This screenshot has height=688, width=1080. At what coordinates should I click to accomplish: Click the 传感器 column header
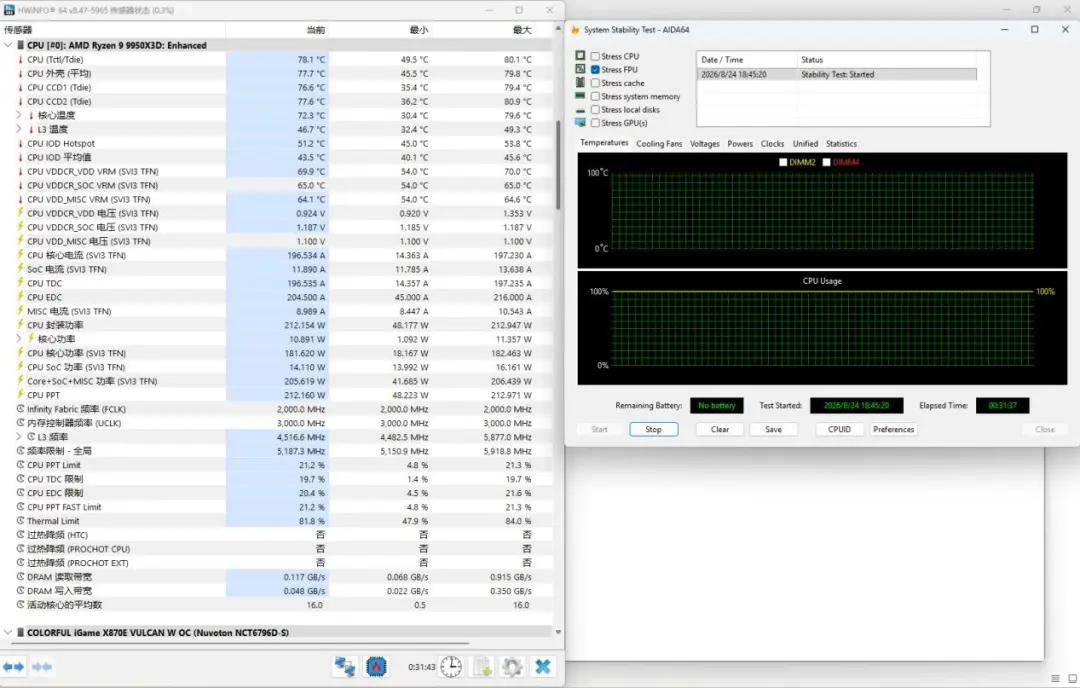[113, 30]
